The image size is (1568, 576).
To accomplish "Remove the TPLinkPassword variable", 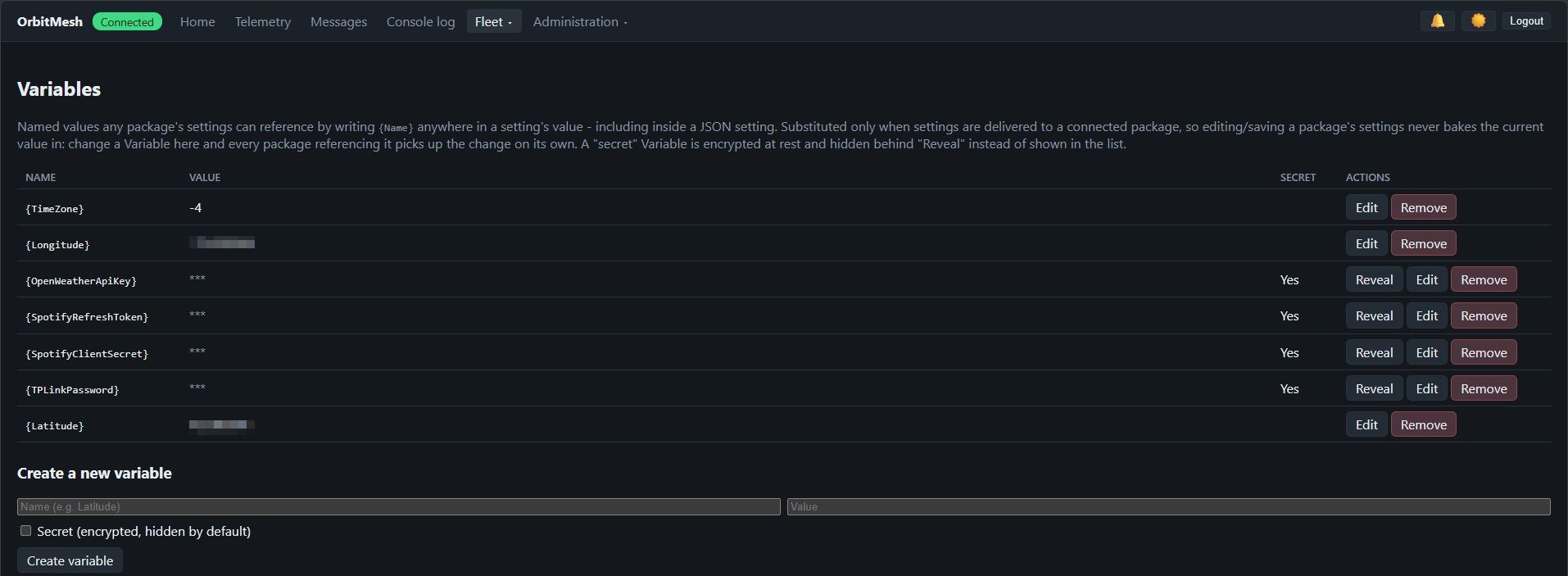I will tap(1484, 388).
